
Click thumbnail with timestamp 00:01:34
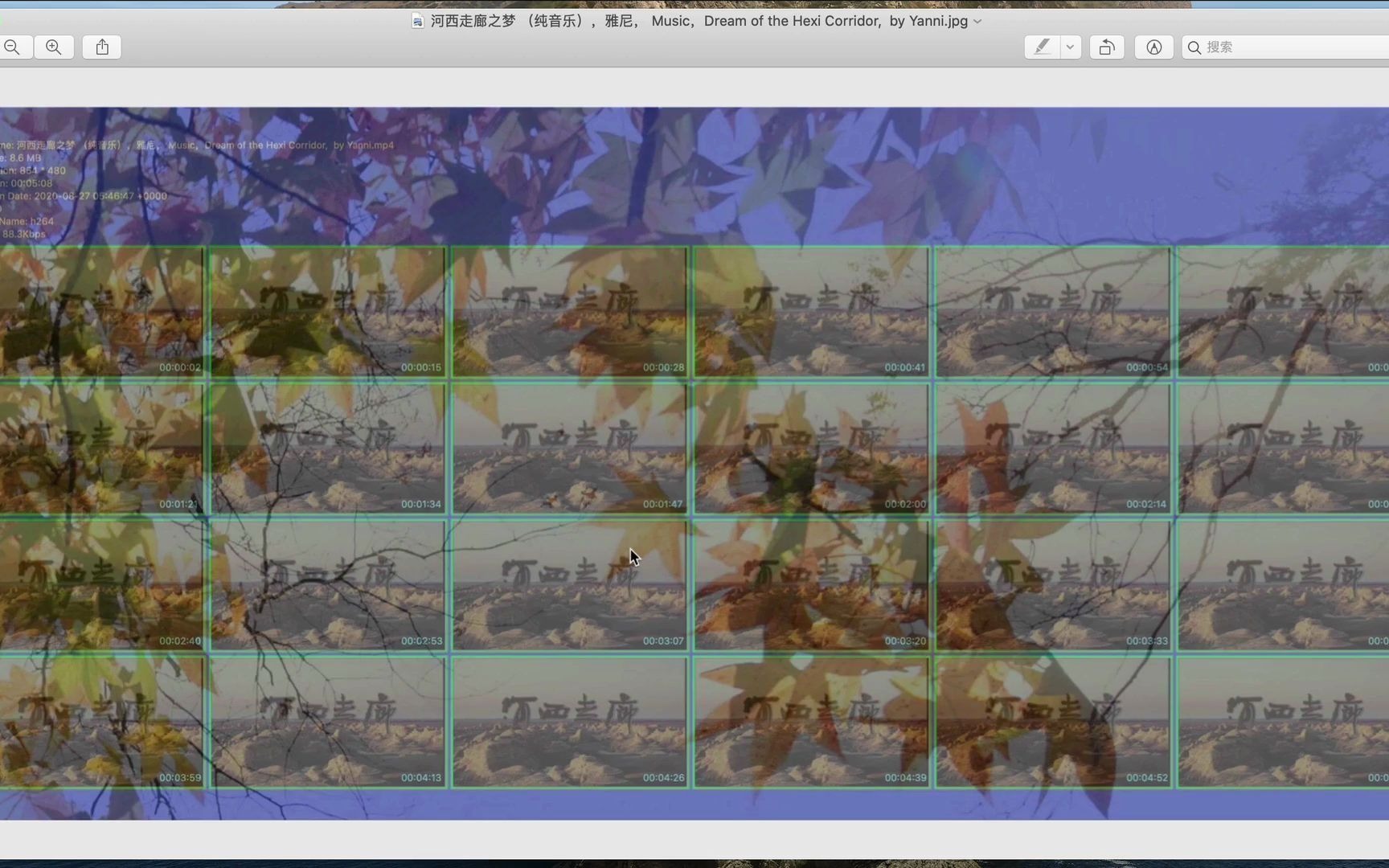pyautogui.click(x=327, y=448)
